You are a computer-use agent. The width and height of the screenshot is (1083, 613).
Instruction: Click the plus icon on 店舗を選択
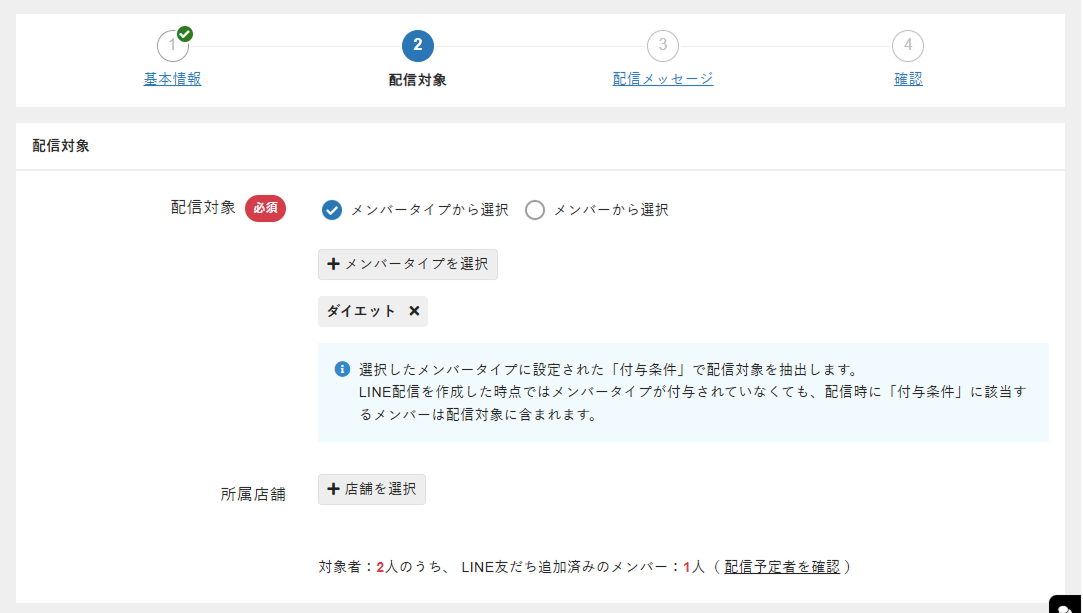tap(331, 489)
